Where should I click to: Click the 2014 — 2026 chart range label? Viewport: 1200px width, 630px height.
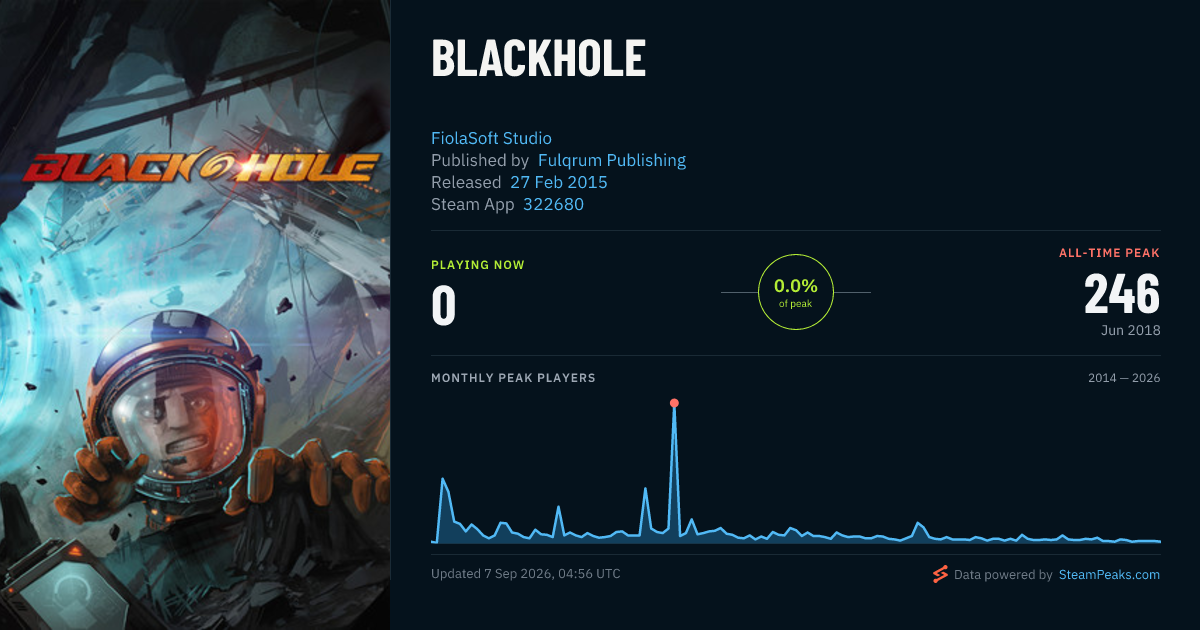(1124, 378)
